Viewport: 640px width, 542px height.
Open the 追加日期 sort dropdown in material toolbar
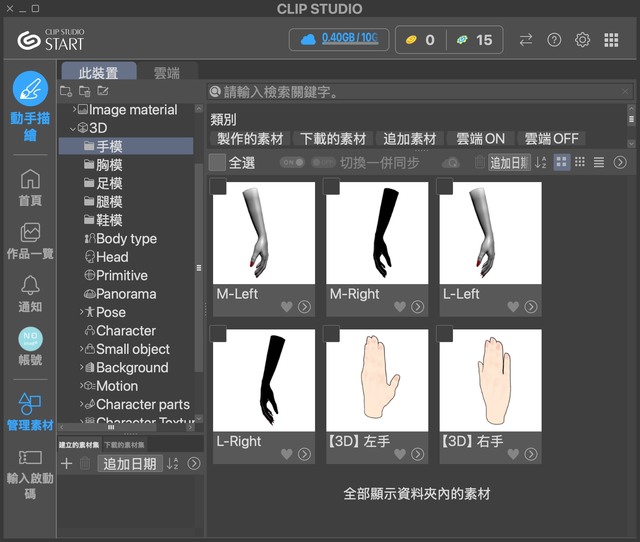509,162
